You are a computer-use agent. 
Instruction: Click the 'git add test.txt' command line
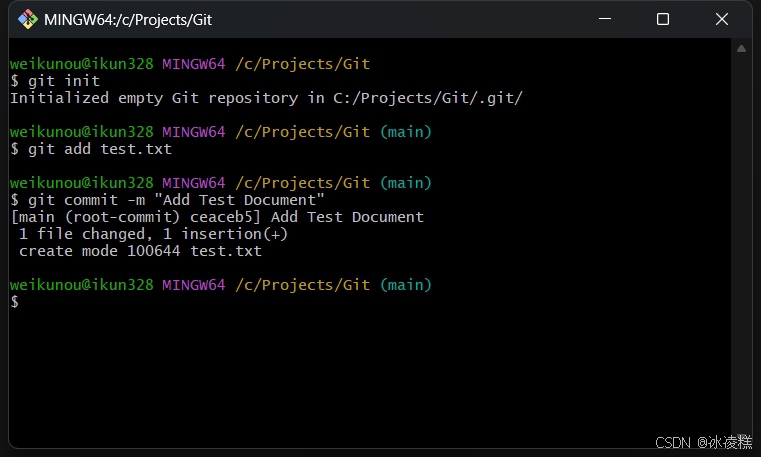coord(91,149)
